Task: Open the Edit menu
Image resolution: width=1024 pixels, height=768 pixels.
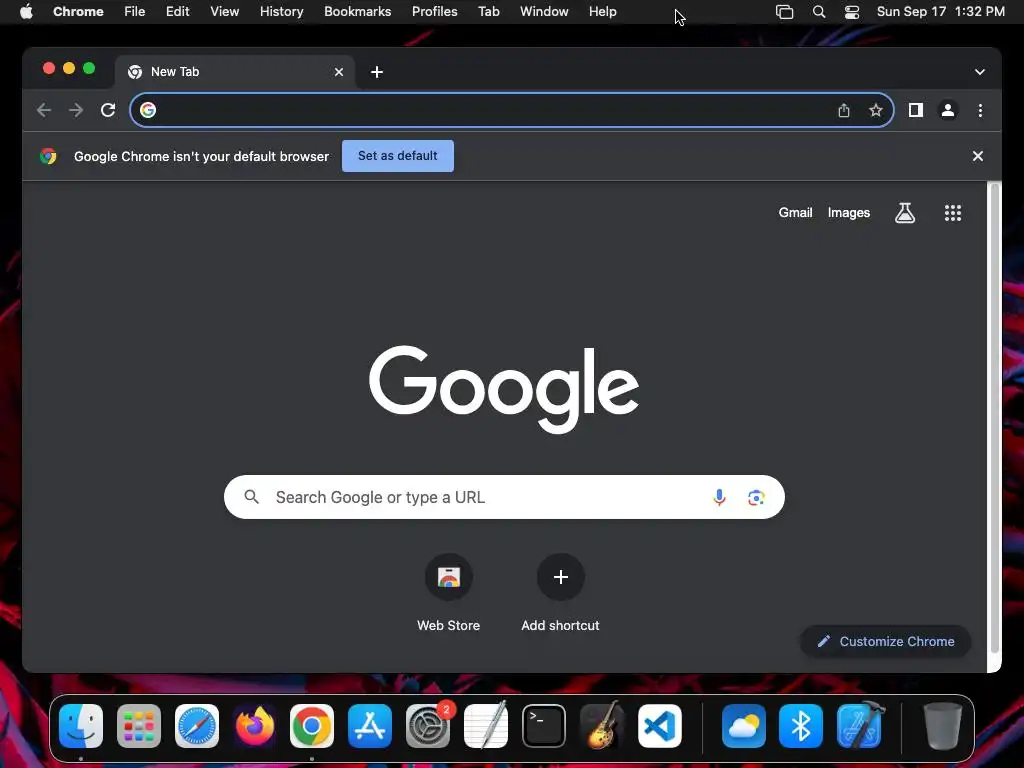Action: point(178,12)
